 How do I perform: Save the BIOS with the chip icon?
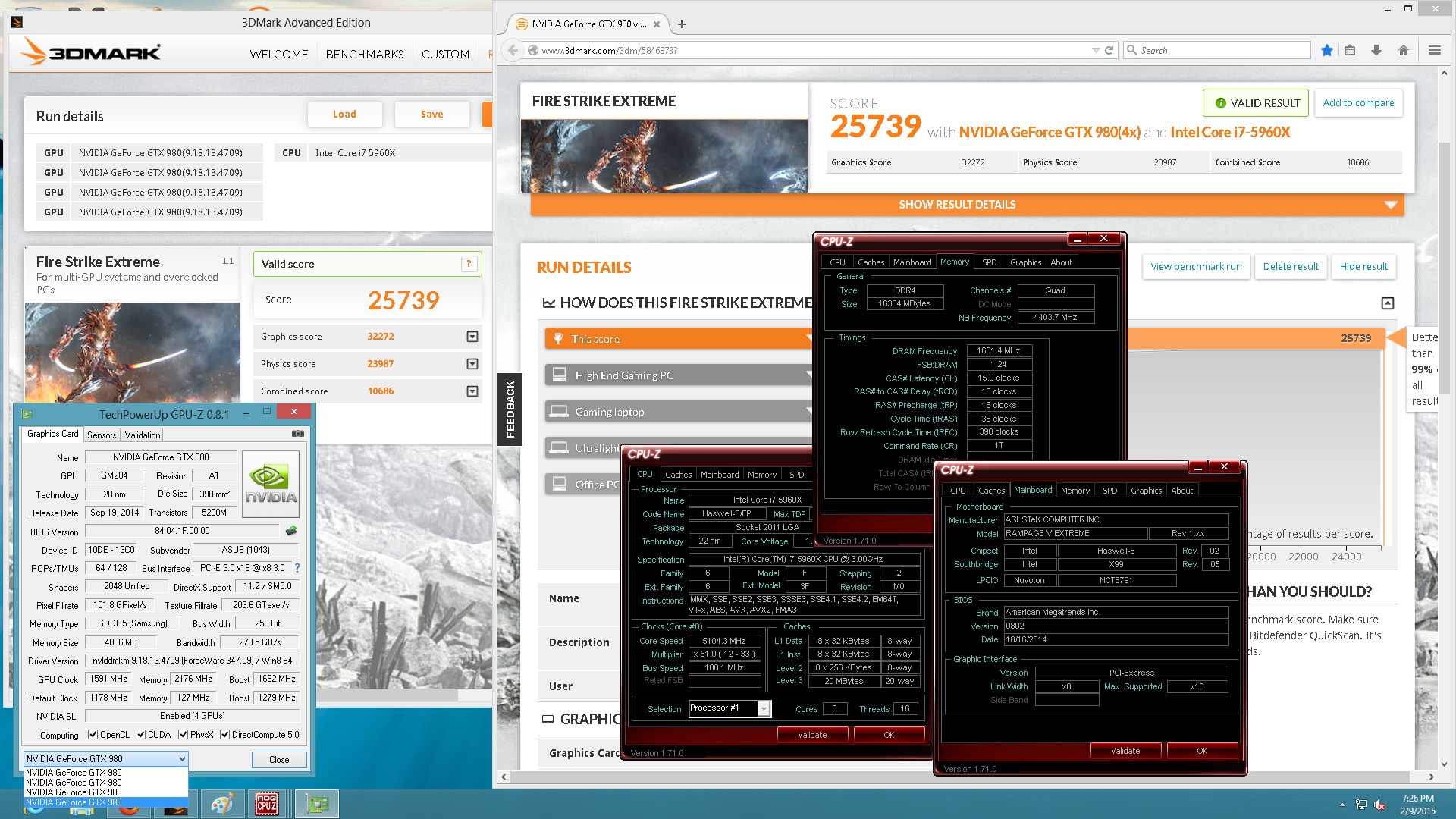point(290,531)
